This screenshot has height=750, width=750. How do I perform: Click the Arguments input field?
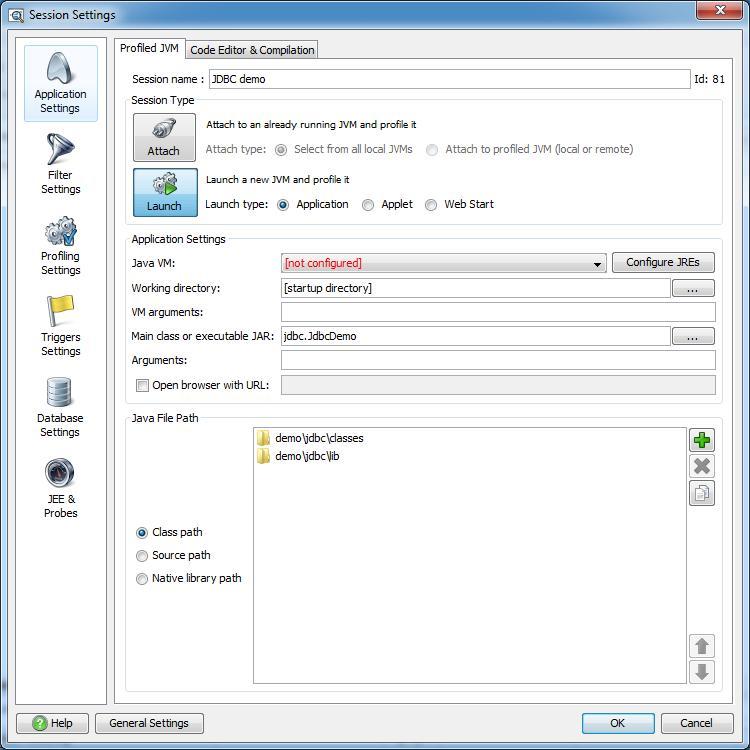point(498,360)
